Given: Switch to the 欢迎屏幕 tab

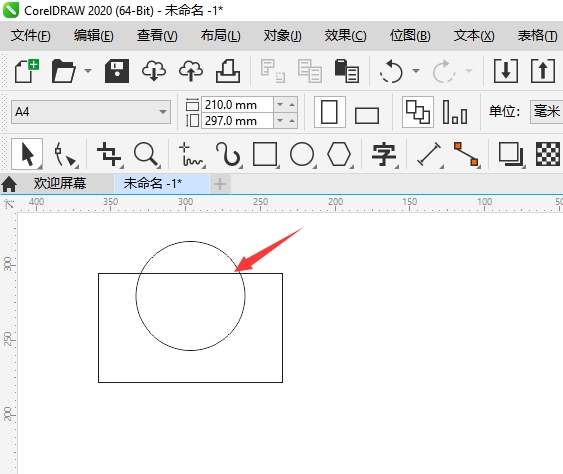Looking at the screenshot, I should click(60, 183).
